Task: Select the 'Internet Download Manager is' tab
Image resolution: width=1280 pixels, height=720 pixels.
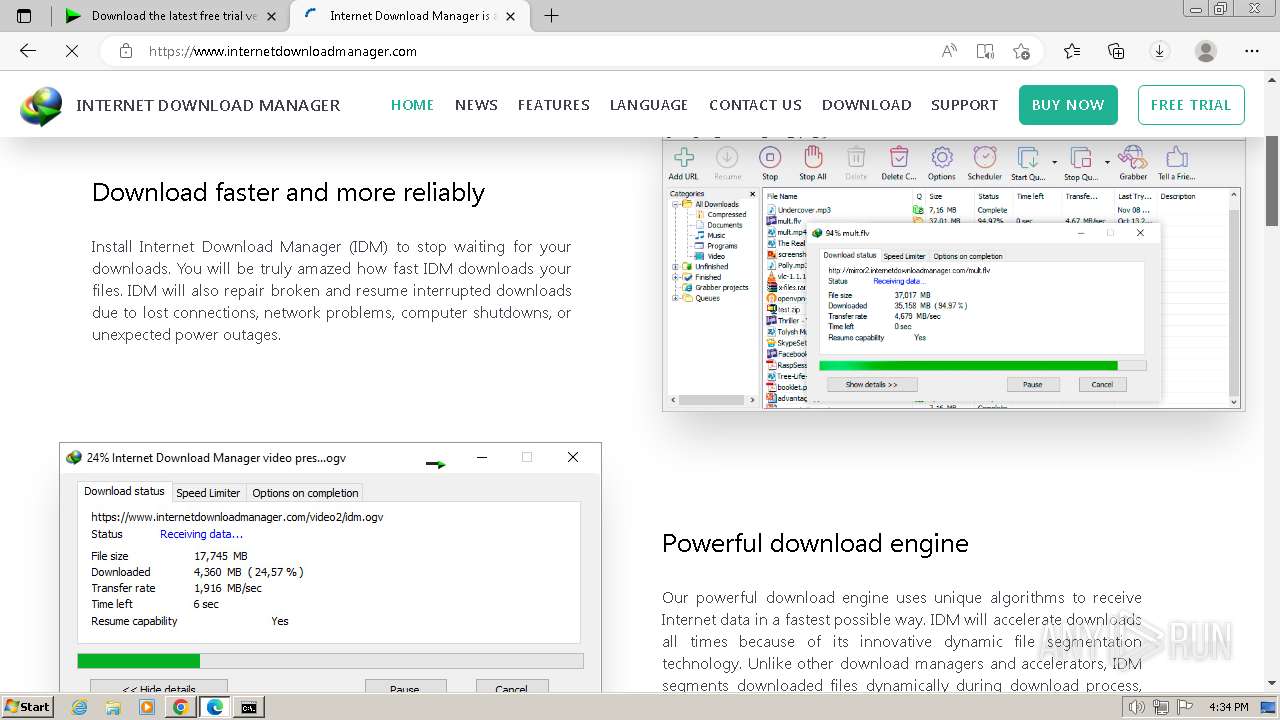Action: 410,16
